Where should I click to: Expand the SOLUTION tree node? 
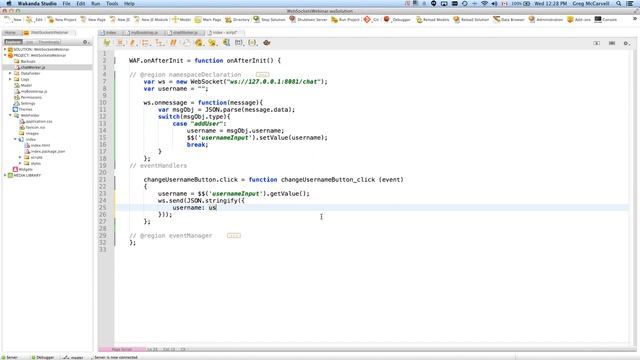pyautogui.click(x=5, y=49)
